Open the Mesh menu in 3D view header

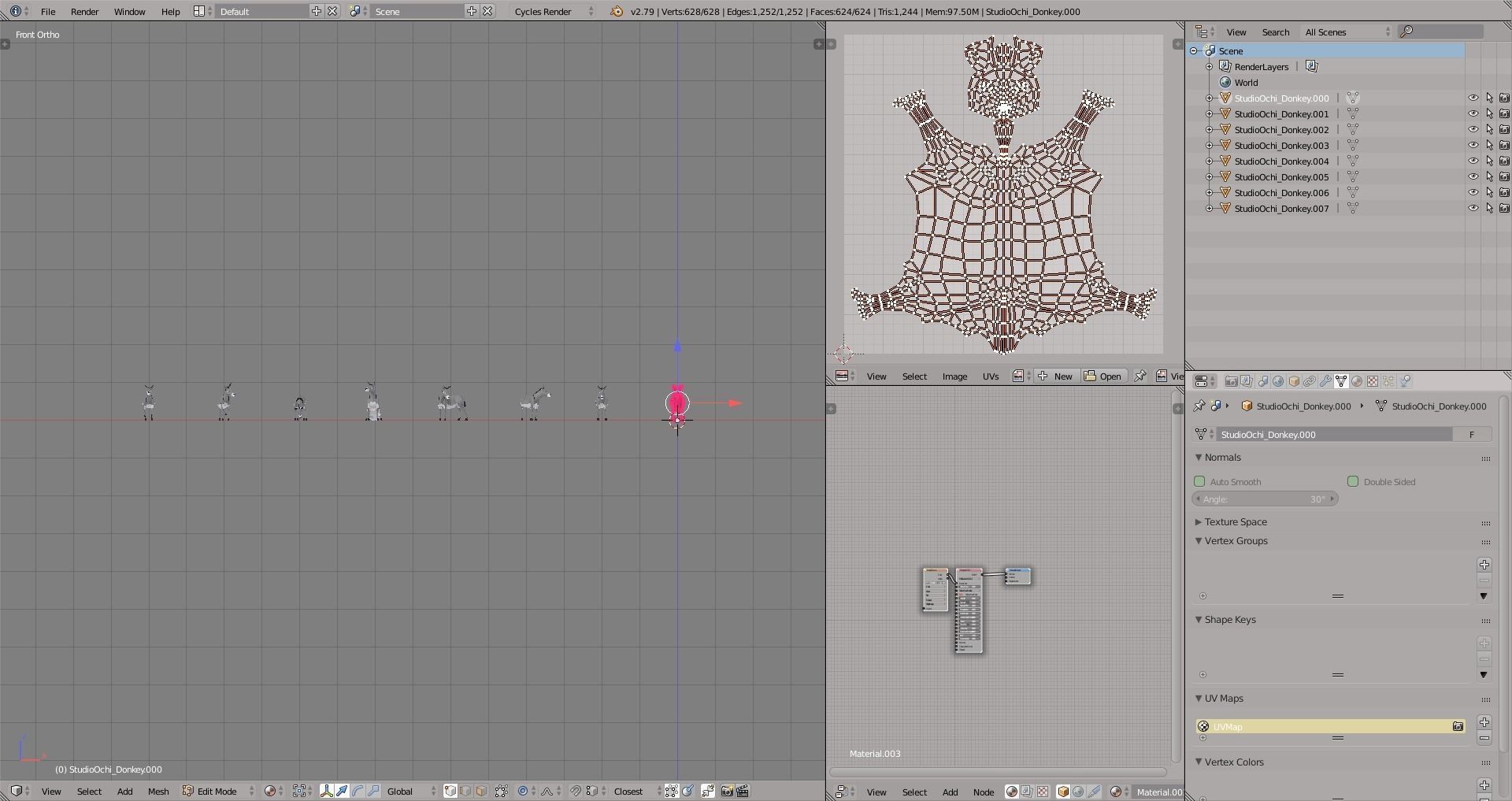(x=158, y=791)
